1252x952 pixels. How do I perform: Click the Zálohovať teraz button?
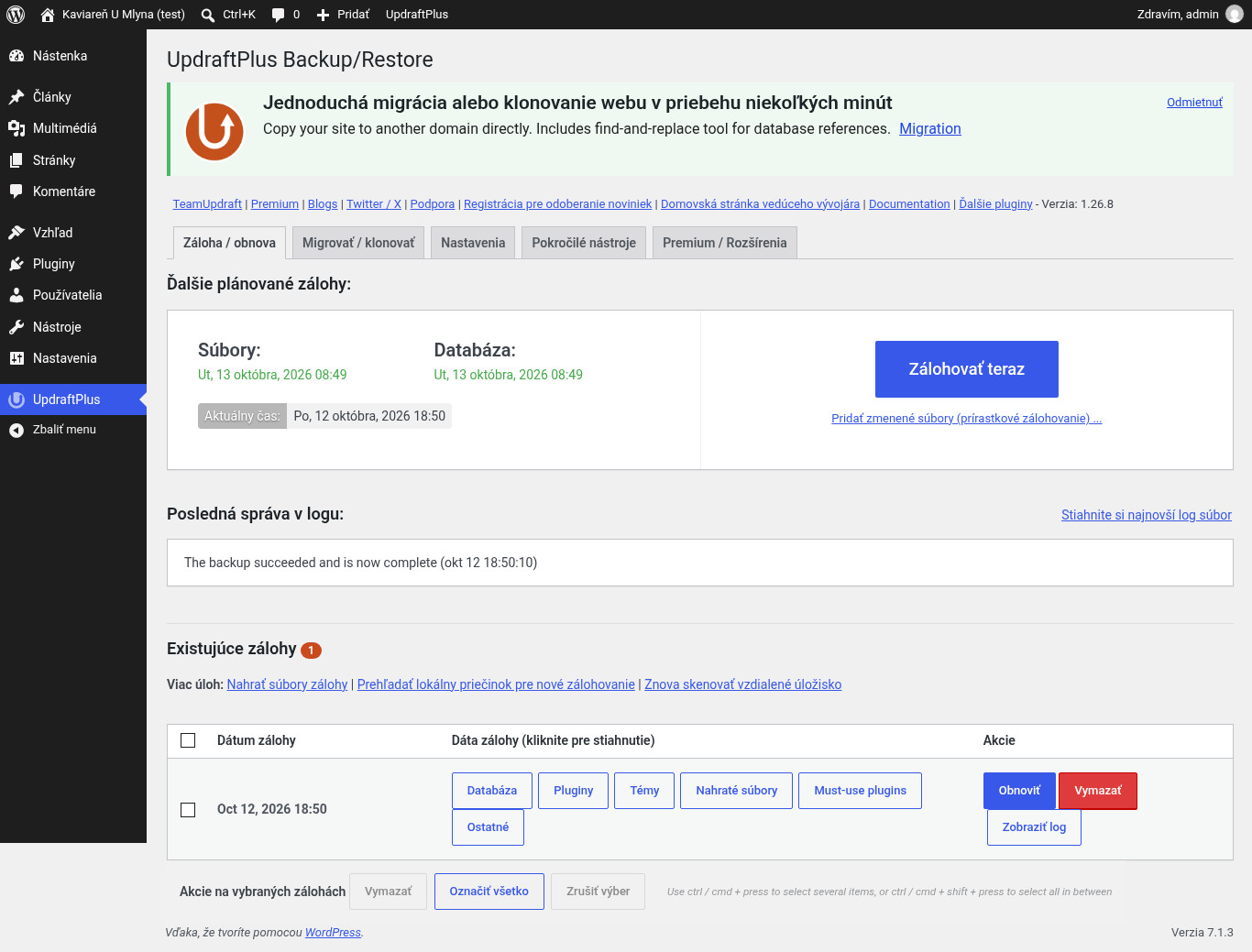967,369
